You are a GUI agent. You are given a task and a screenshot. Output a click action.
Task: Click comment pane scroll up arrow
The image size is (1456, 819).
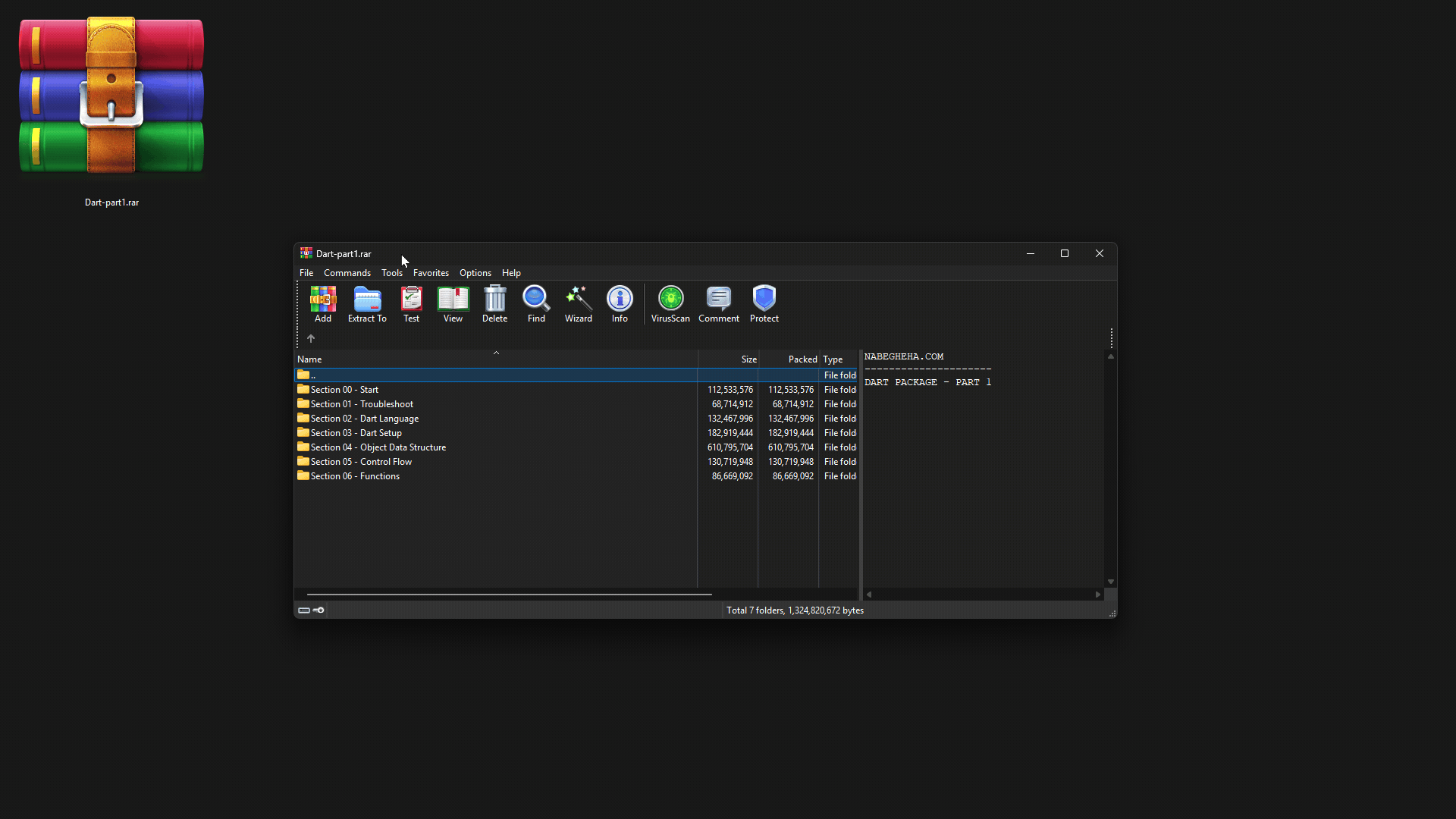(1111, 356)
